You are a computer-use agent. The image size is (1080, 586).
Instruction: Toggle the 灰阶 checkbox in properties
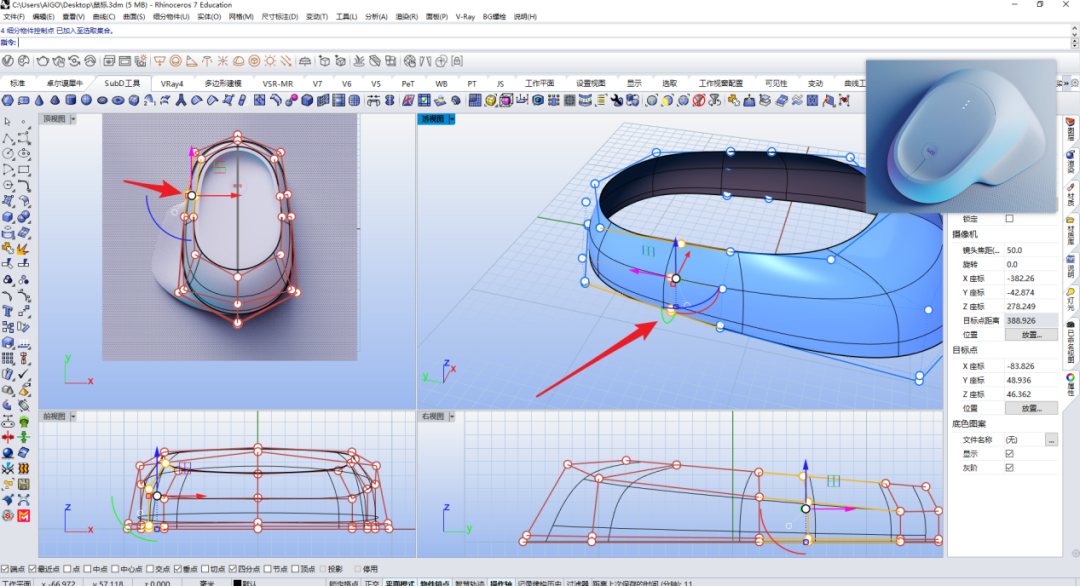(x=1009, y=468)
